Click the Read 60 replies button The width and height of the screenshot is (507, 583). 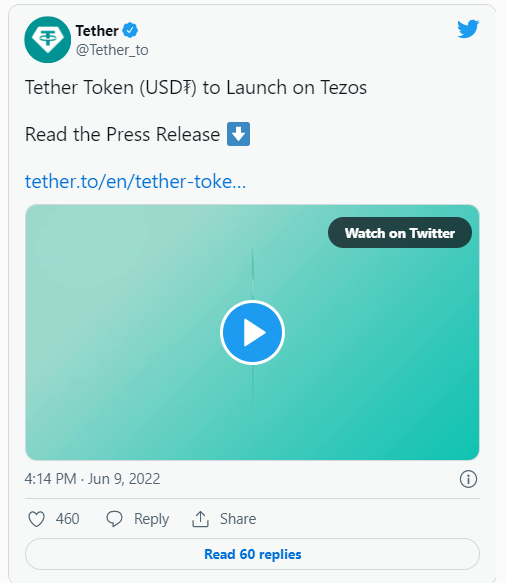[252, 554]
